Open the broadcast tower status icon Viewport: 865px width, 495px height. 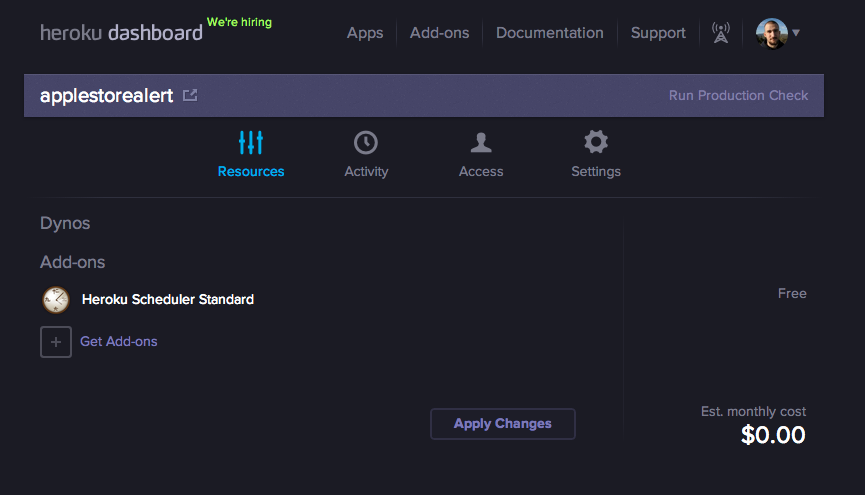(720, 33)
